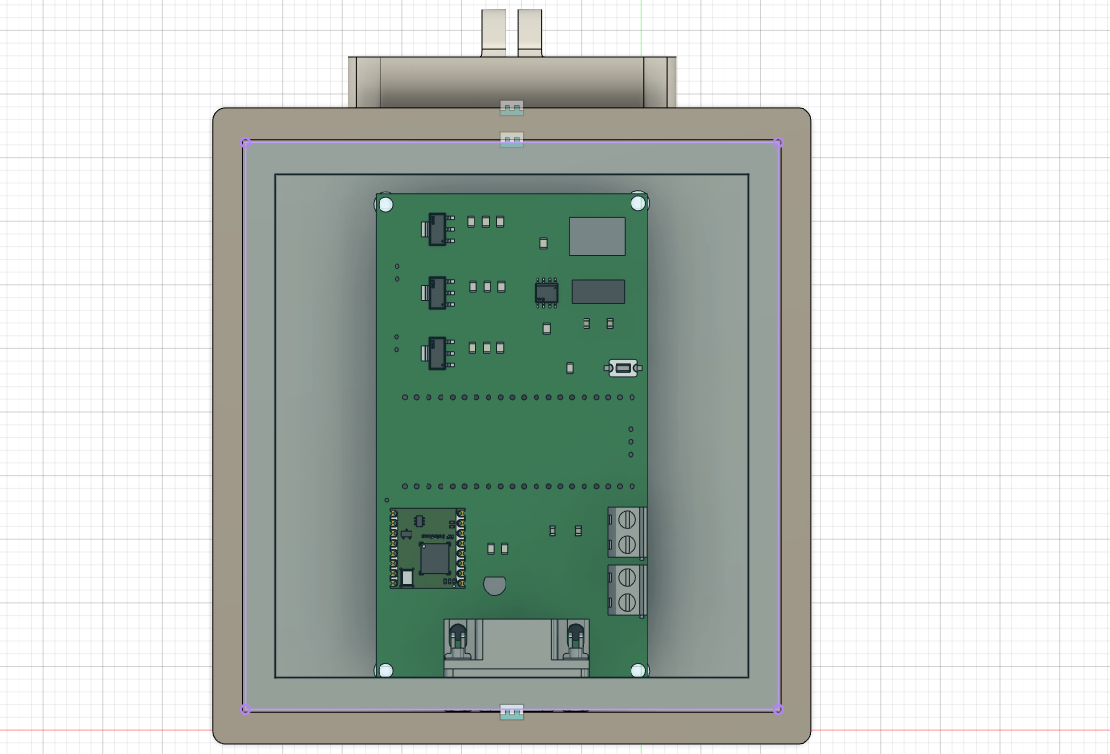1110x754 pixels.
Task: Select the constraint glyph on the purple sketch's top line
Action: tap(511, 139)
